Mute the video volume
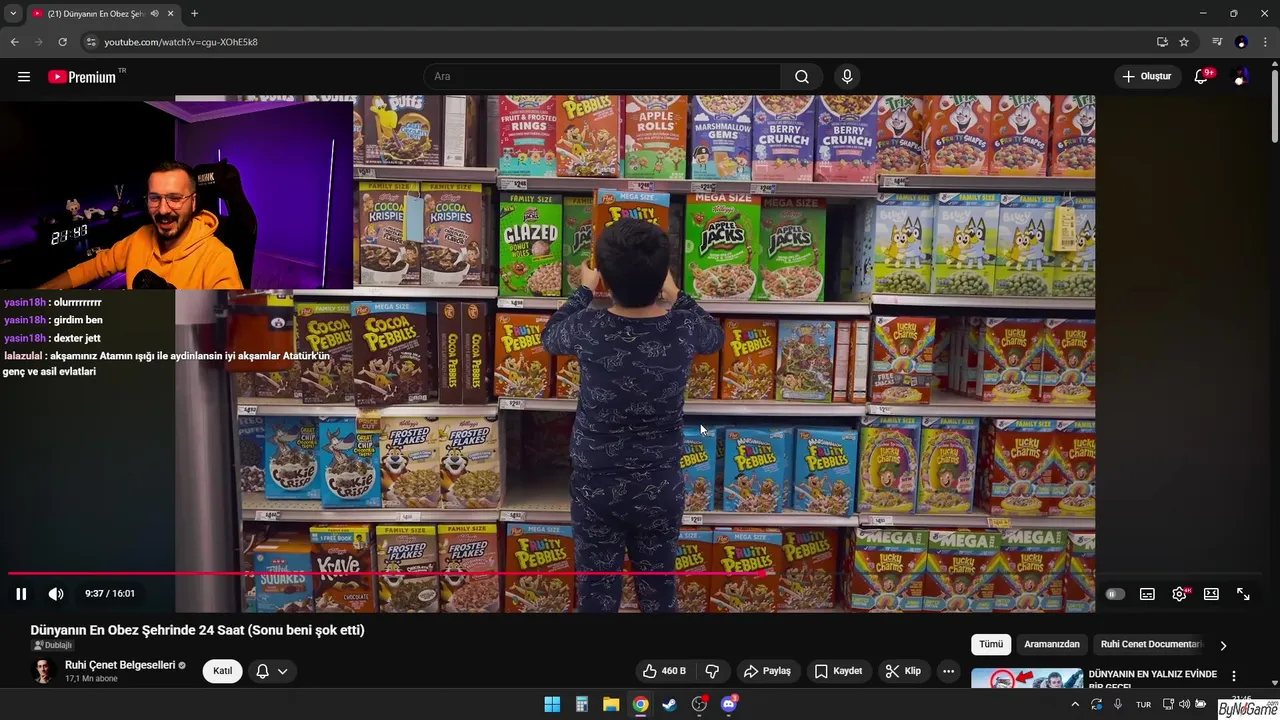The height and width of the screenshot is (720, 1280). (x=56, y=594)
